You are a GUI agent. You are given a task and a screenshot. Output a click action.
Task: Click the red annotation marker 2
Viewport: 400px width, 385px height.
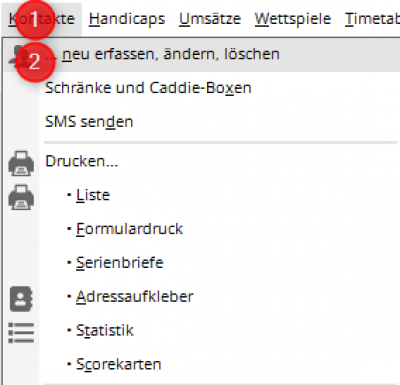pyautogui.click(x=35, y=62)
